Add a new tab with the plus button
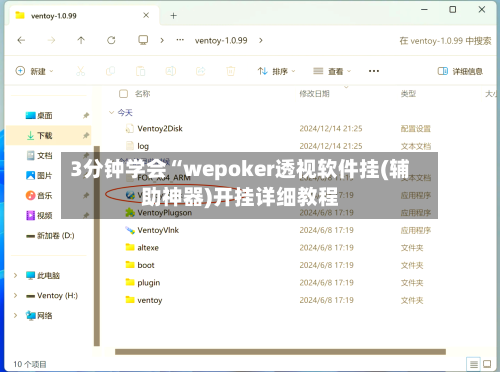The image size is (500, 372). [x=173, y=15]
